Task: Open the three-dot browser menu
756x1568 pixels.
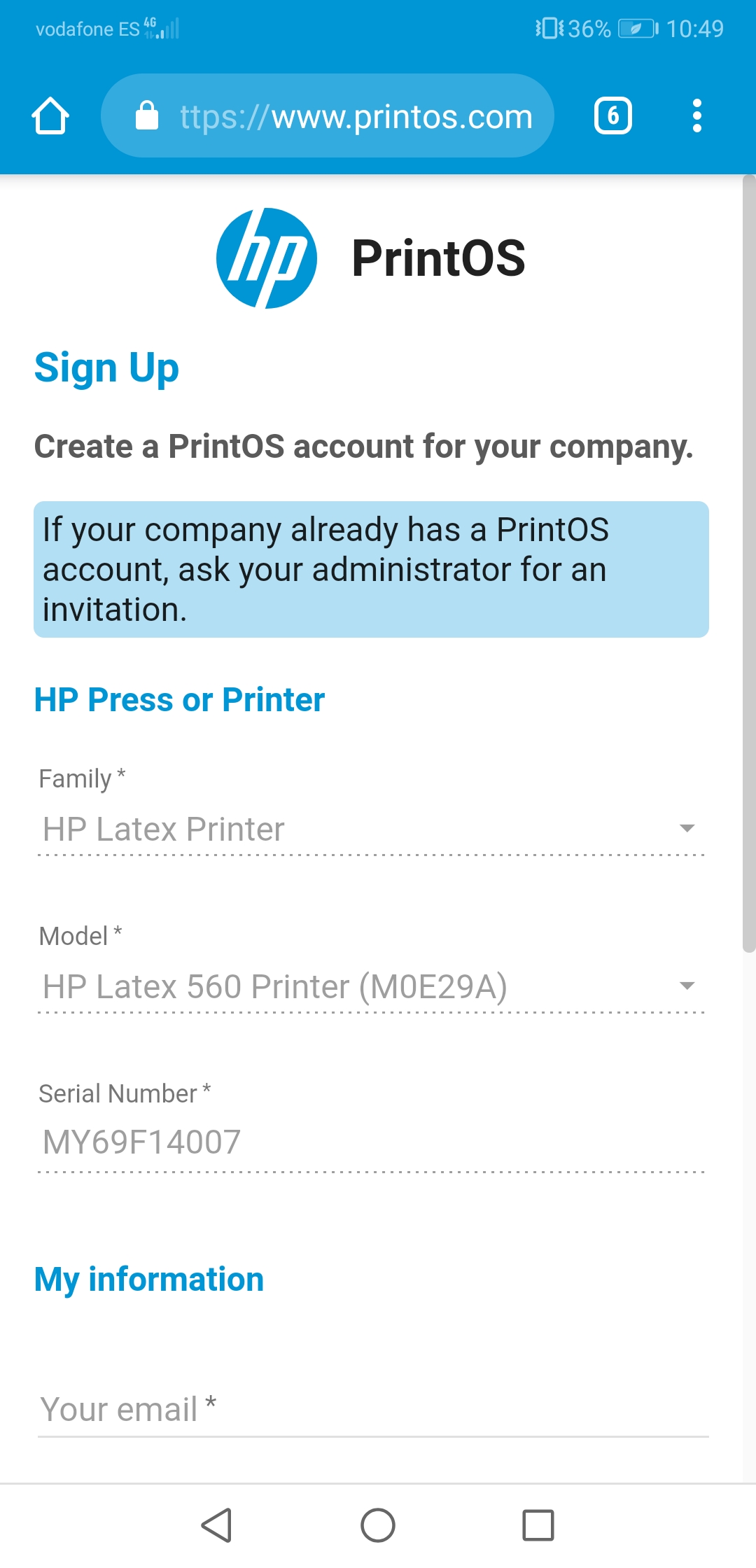Action: pyautogui.click(x=696, y=115)
